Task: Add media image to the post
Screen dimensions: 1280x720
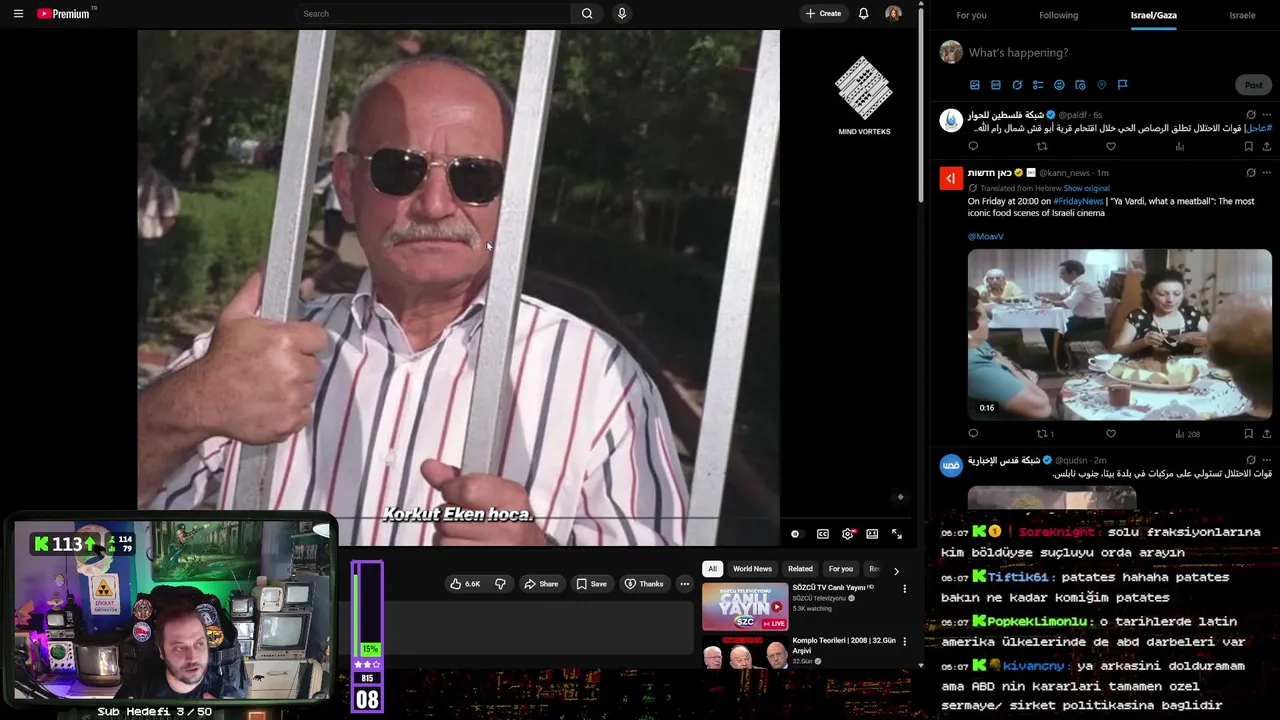Action: 975,85
